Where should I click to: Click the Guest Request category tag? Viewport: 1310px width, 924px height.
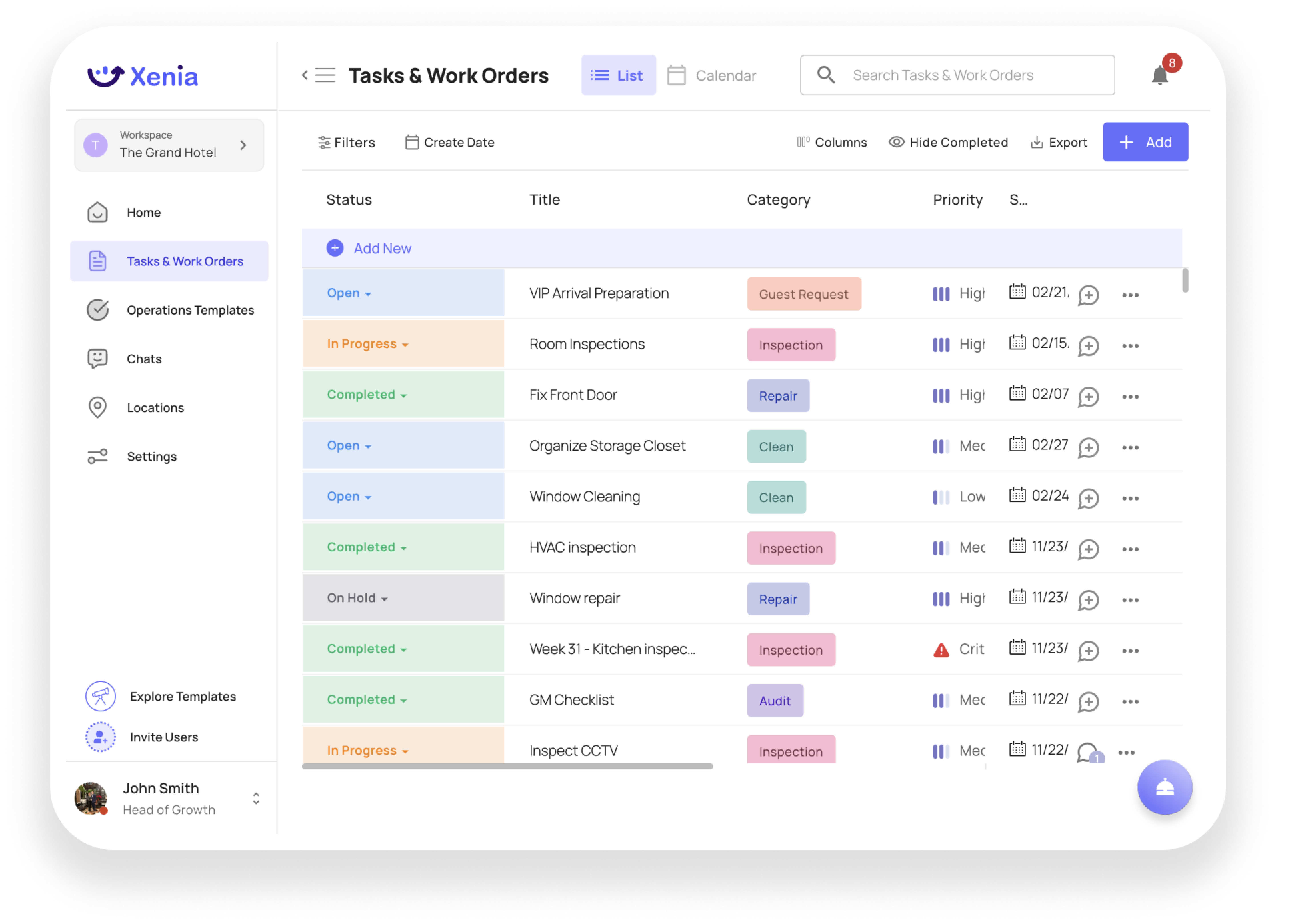[x=804, y=294]
